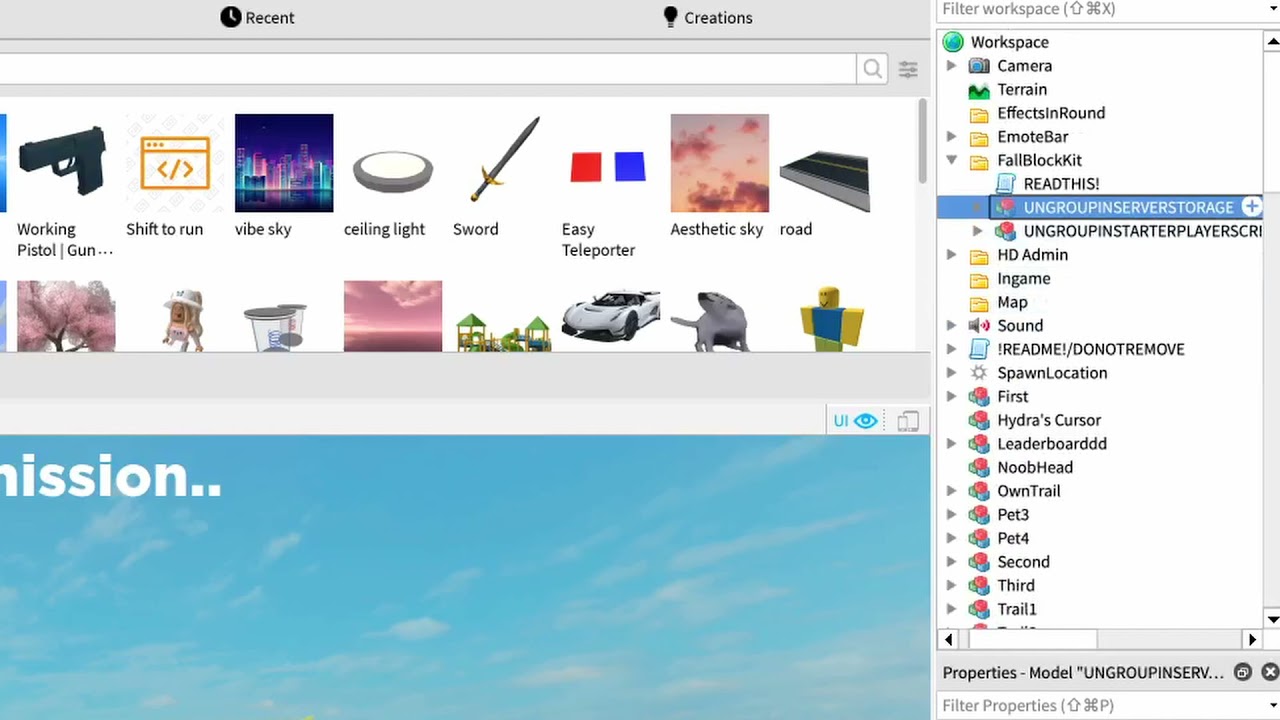Select the Second model icon
Image resolution: width=1280 pixels, height=720 pixels.
(979, 562)
